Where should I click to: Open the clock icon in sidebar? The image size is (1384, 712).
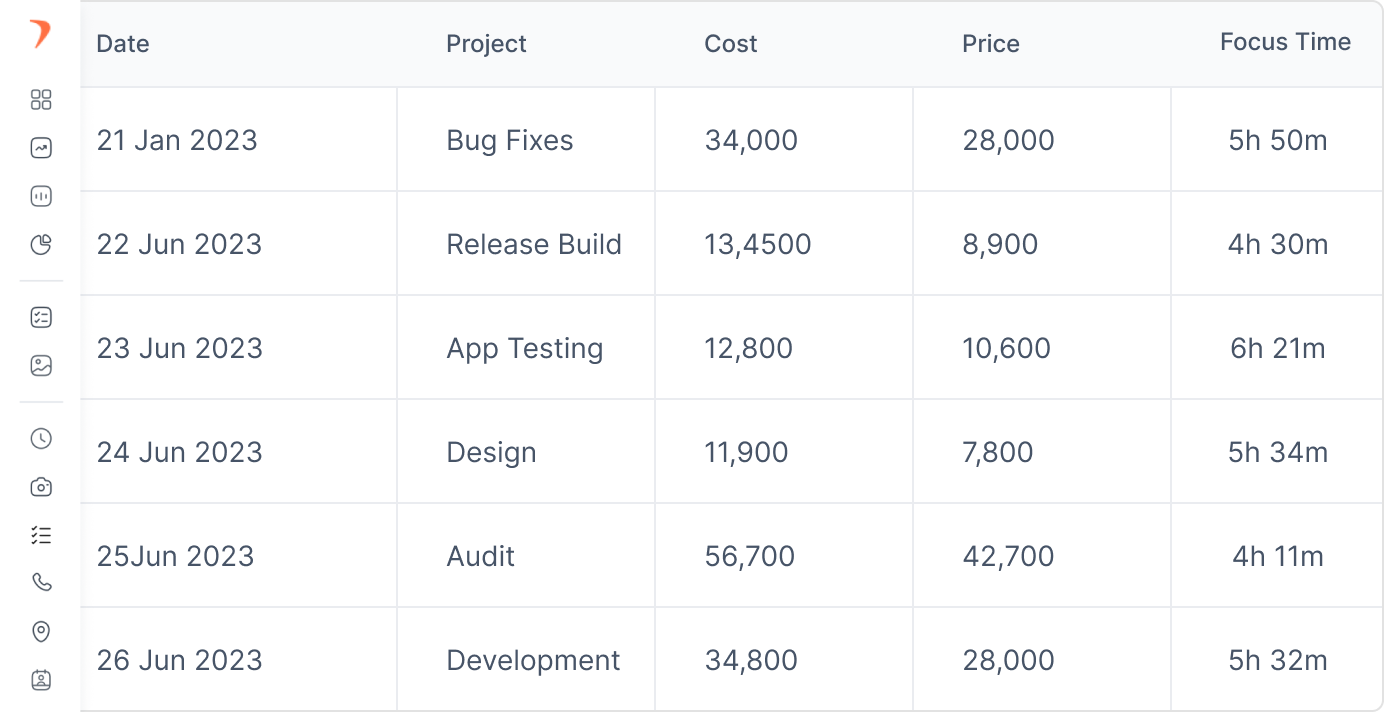coord(41,438)
